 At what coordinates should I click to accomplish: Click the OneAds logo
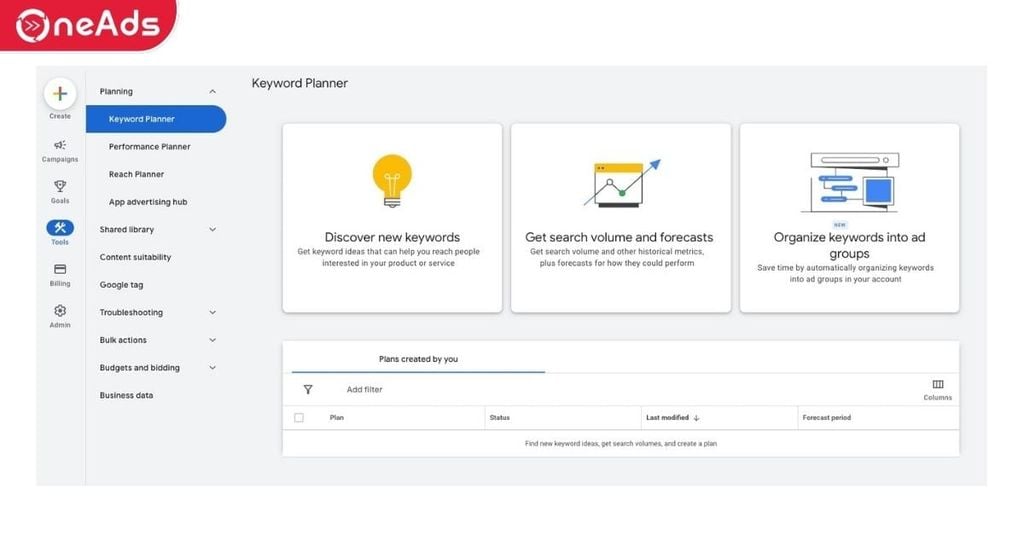coord(88,25)
